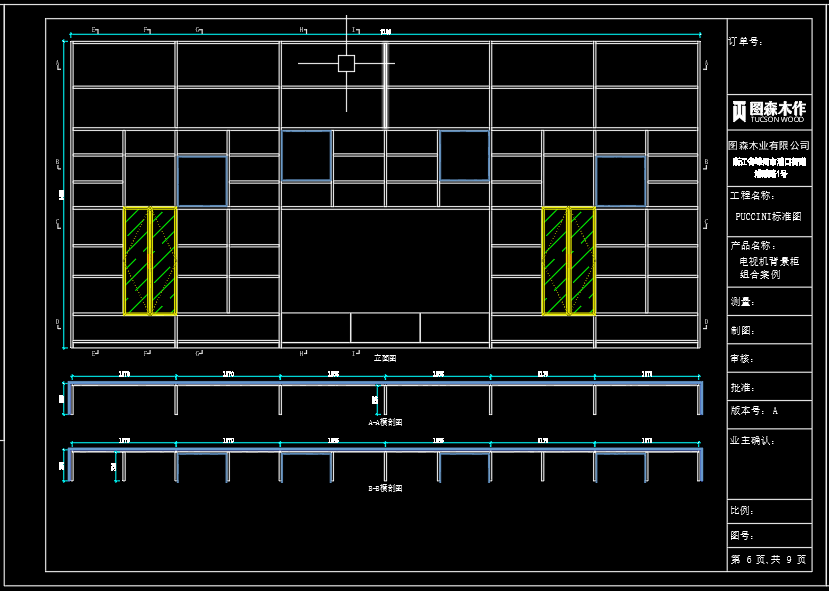Click the B-B横剖图 section label

point(385,488)
